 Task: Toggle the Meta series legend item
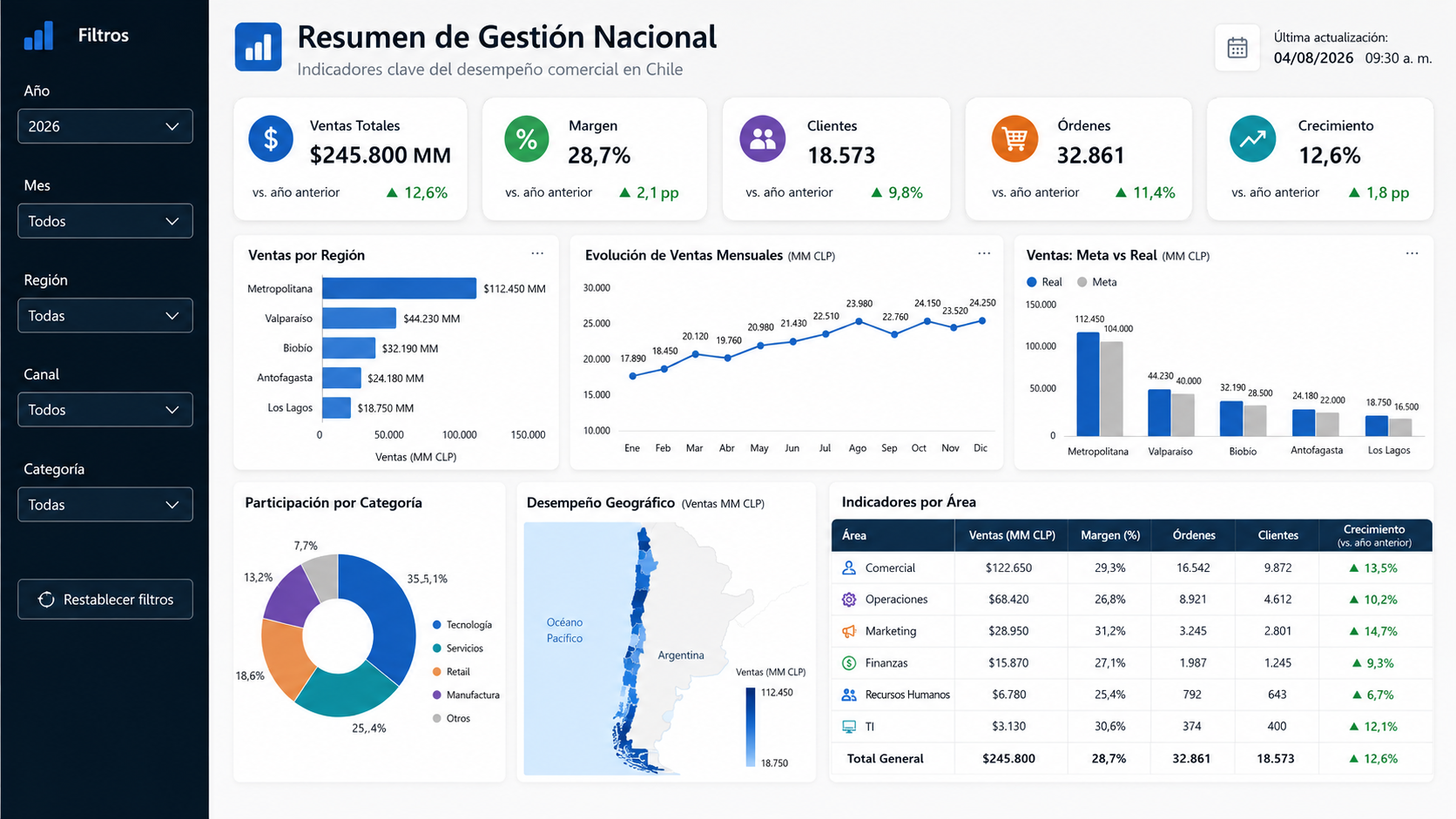pos(1096,282)
